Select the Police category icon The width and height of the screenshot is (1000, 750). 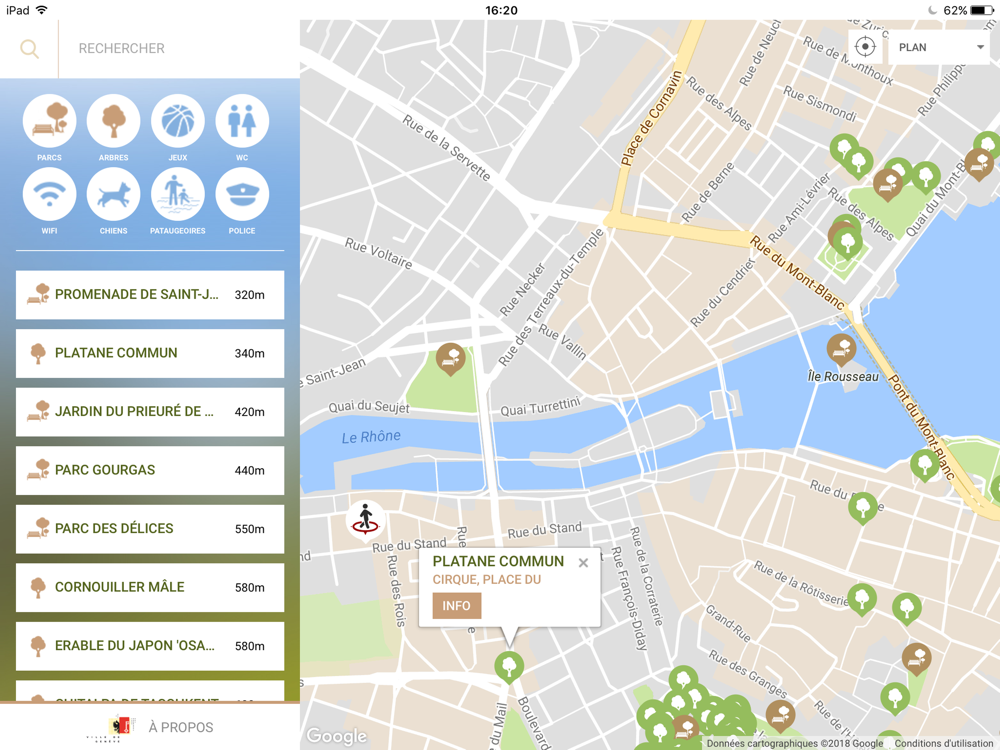(242, 195)
